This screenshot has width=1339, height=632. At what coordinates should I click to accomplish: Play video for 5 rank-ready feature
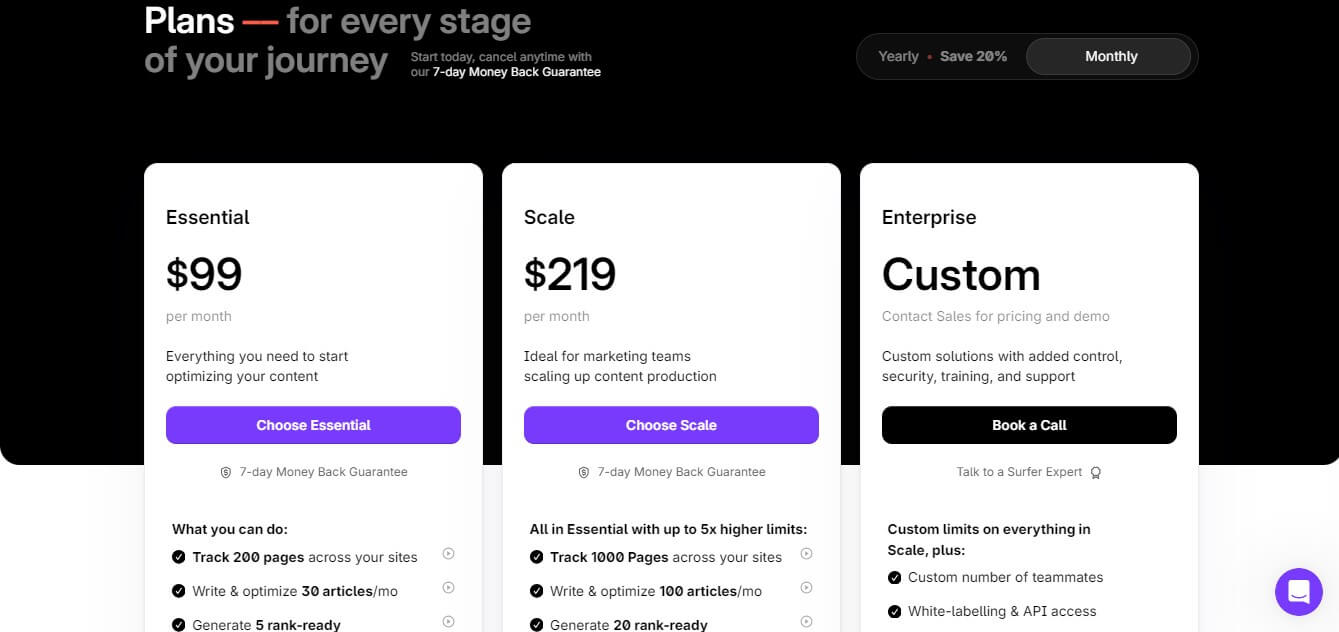[449, 622]
